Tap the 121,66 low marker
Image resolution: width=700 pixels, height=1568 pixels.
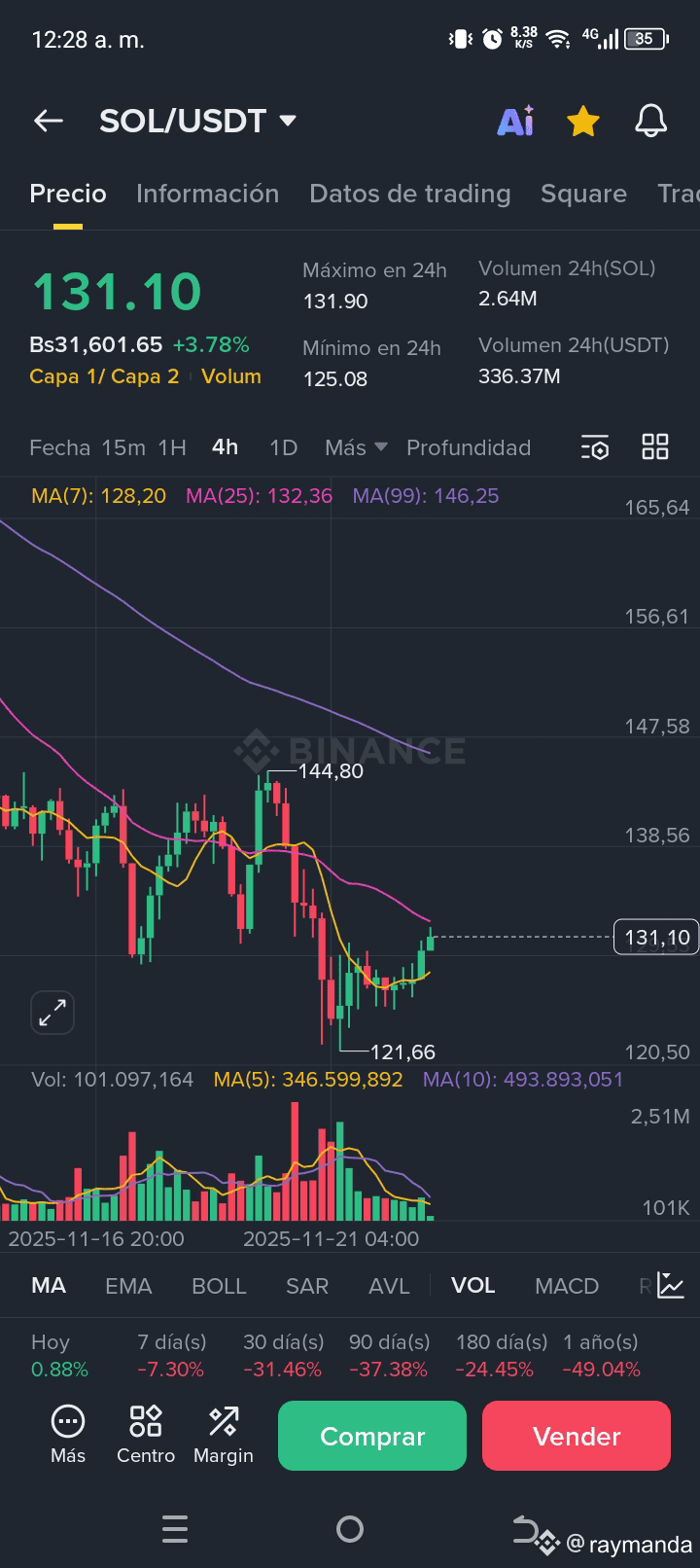(402, 1051)
